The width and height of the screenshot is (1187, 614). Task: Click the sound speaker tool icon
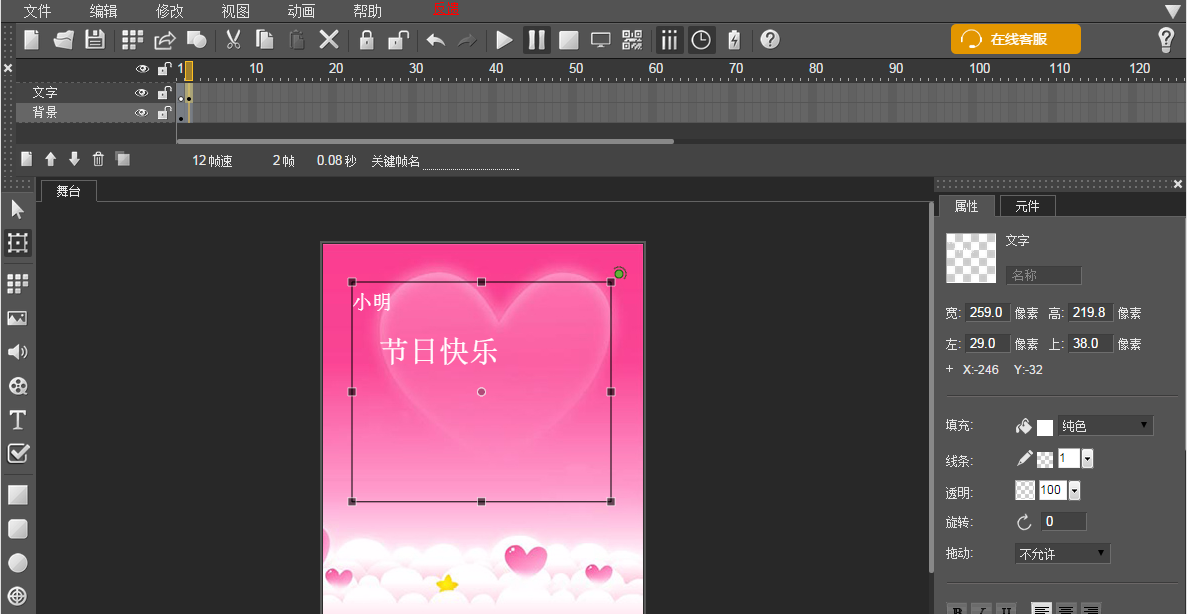pos(17,352)
